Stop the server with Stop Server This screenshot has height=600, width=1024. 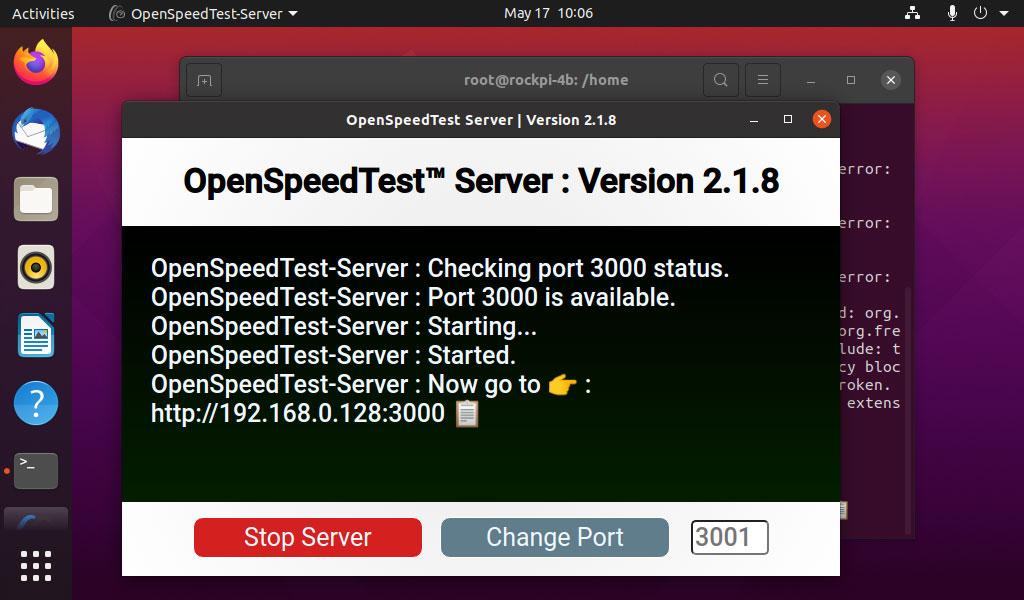point(308,537)
